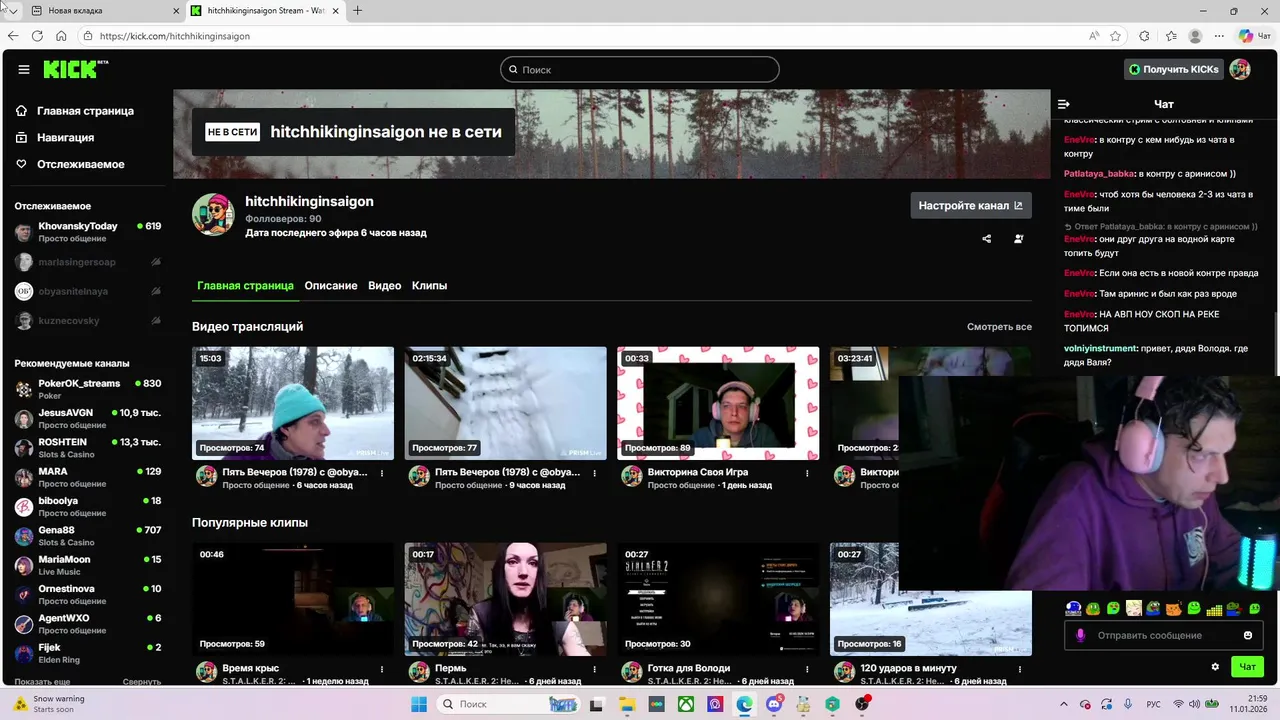The image size is (1280, 720).
Task: Switch to Видео tab
Action: pyautogui.click(x=385, y=286)
